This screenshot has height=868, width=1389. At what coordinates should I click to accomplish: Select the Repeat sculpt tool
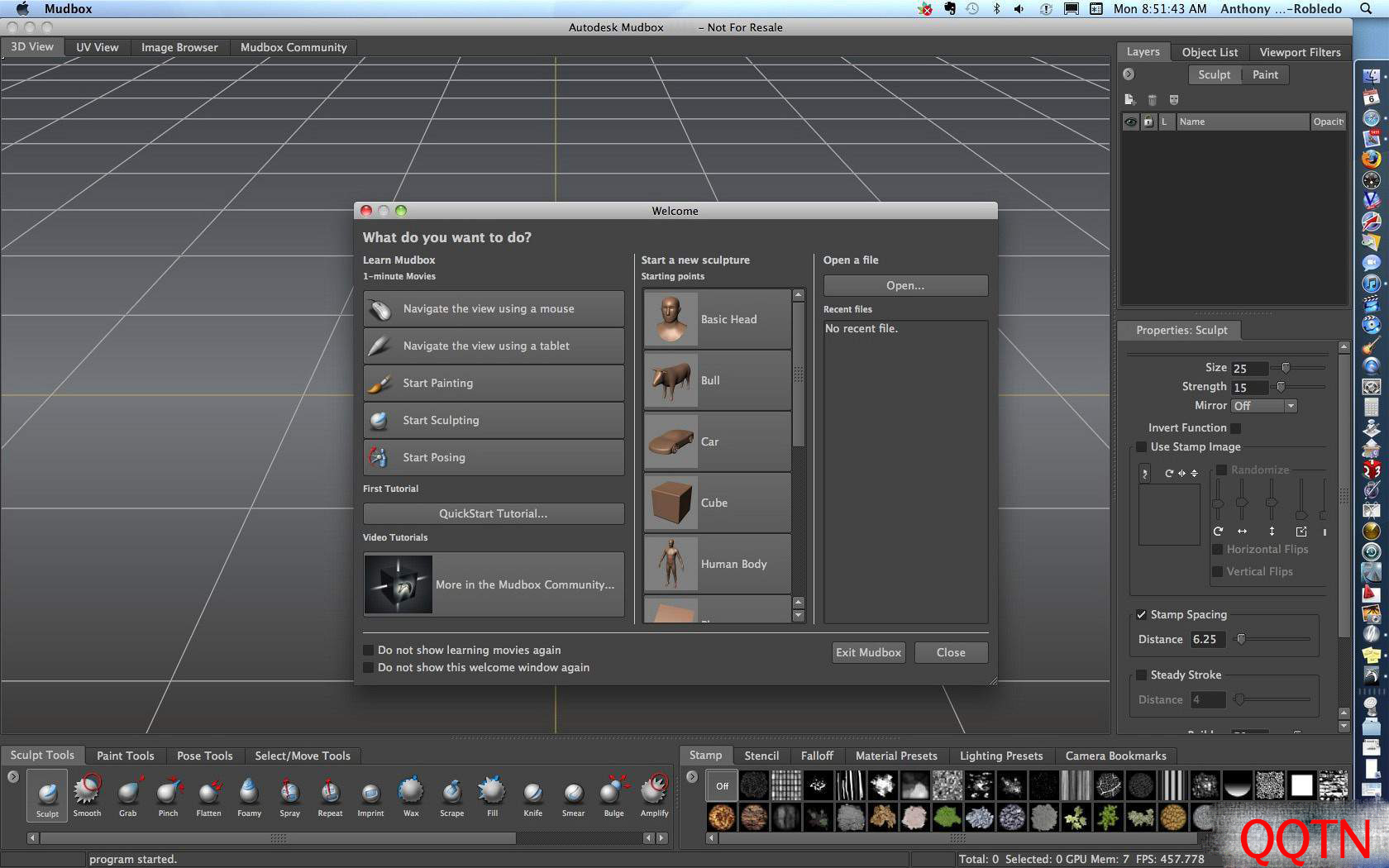click(x=330, y=795)
